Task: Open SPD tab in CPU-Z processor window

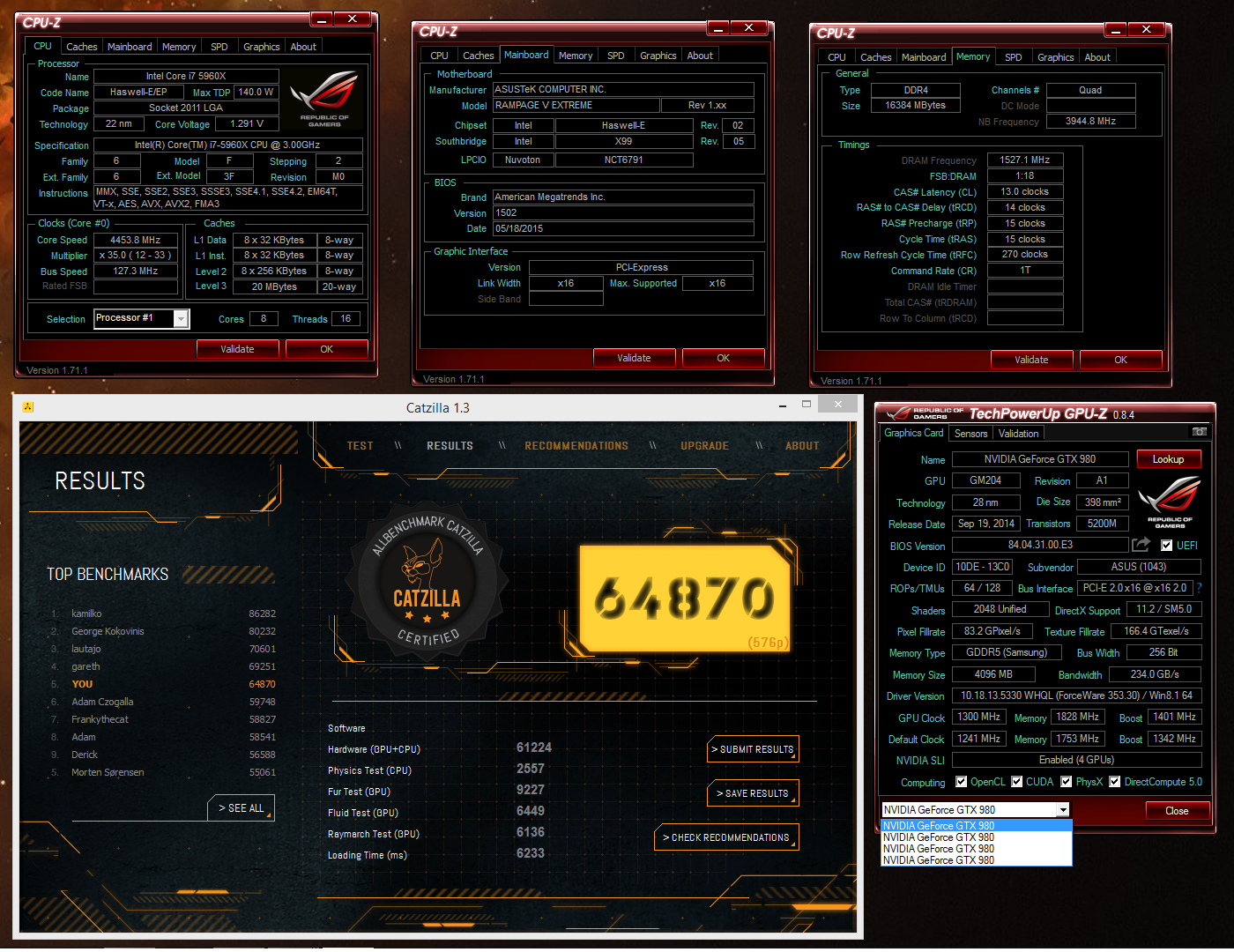Action: 219,47
